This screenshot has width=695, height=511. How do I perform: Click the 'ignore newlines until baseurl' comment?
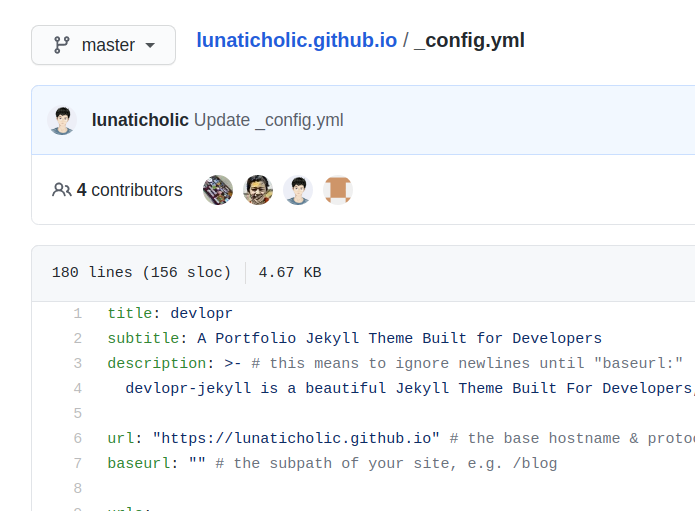pos(467,363)
